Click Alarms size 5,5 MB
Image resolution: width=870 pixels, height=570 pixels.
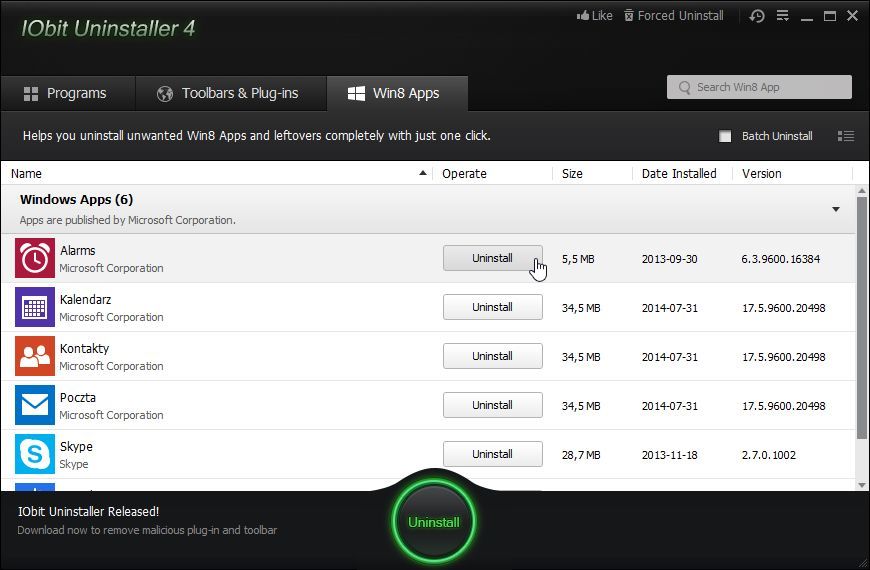tap(578, 259)
